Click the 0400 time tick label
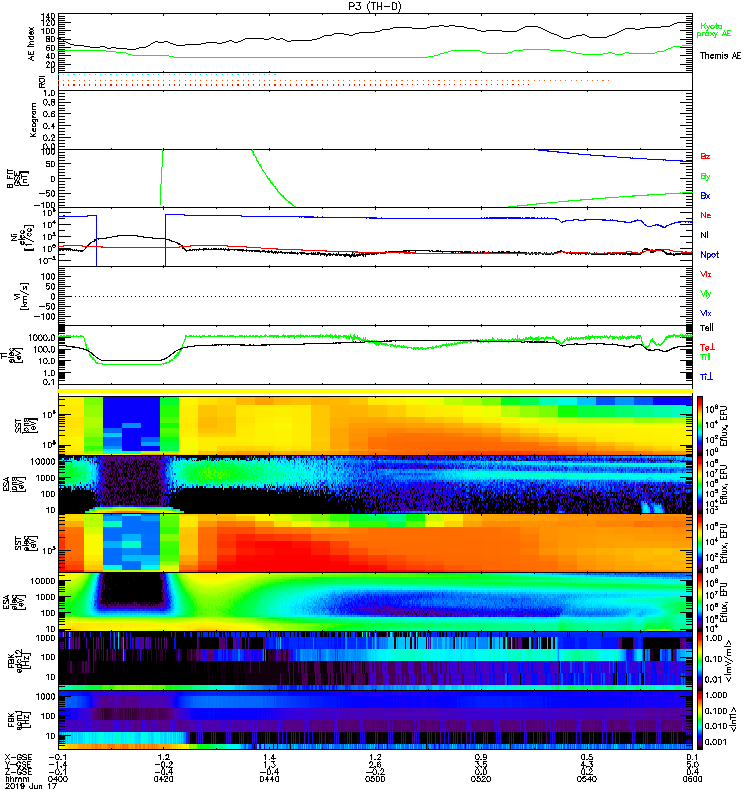 [58, 779]
